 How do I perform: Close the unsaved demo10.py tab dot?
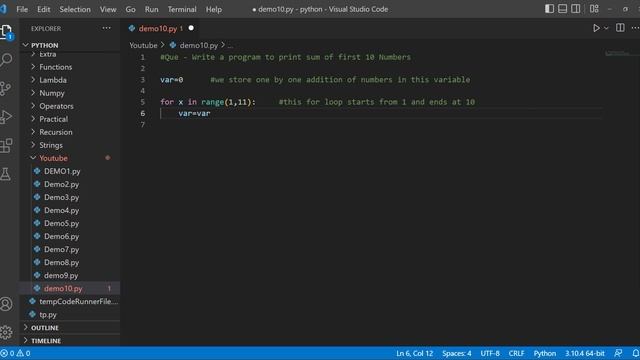(x=191, y=28)
